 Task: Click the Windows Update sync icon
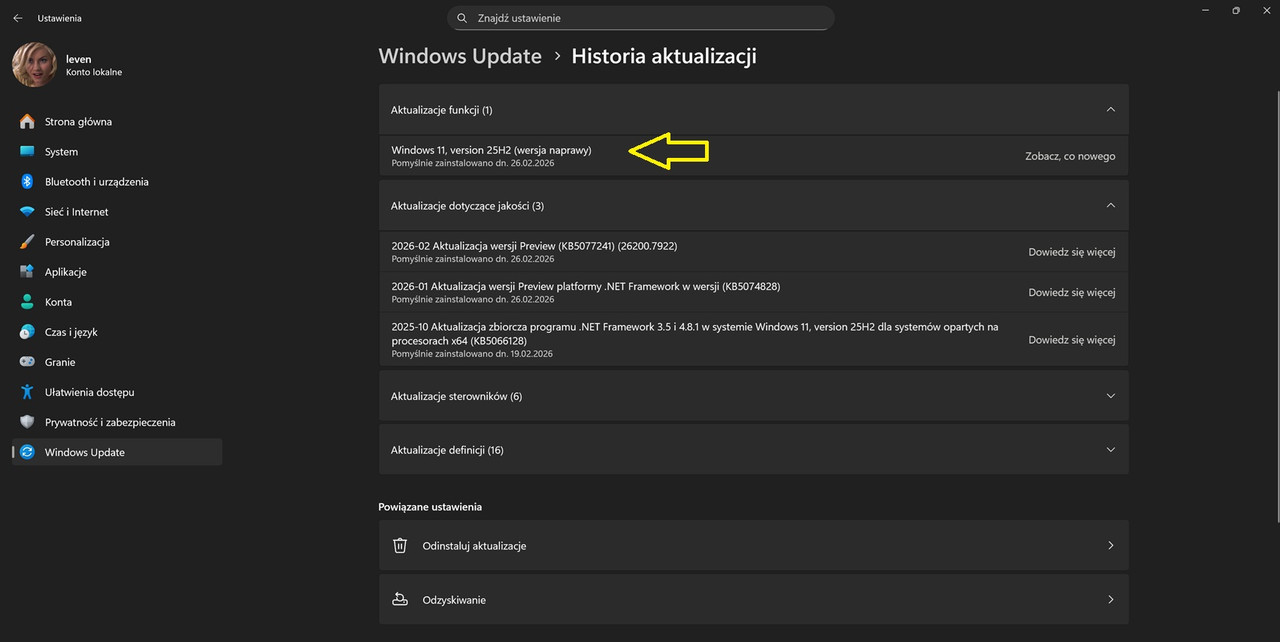[x=27, y=452]
